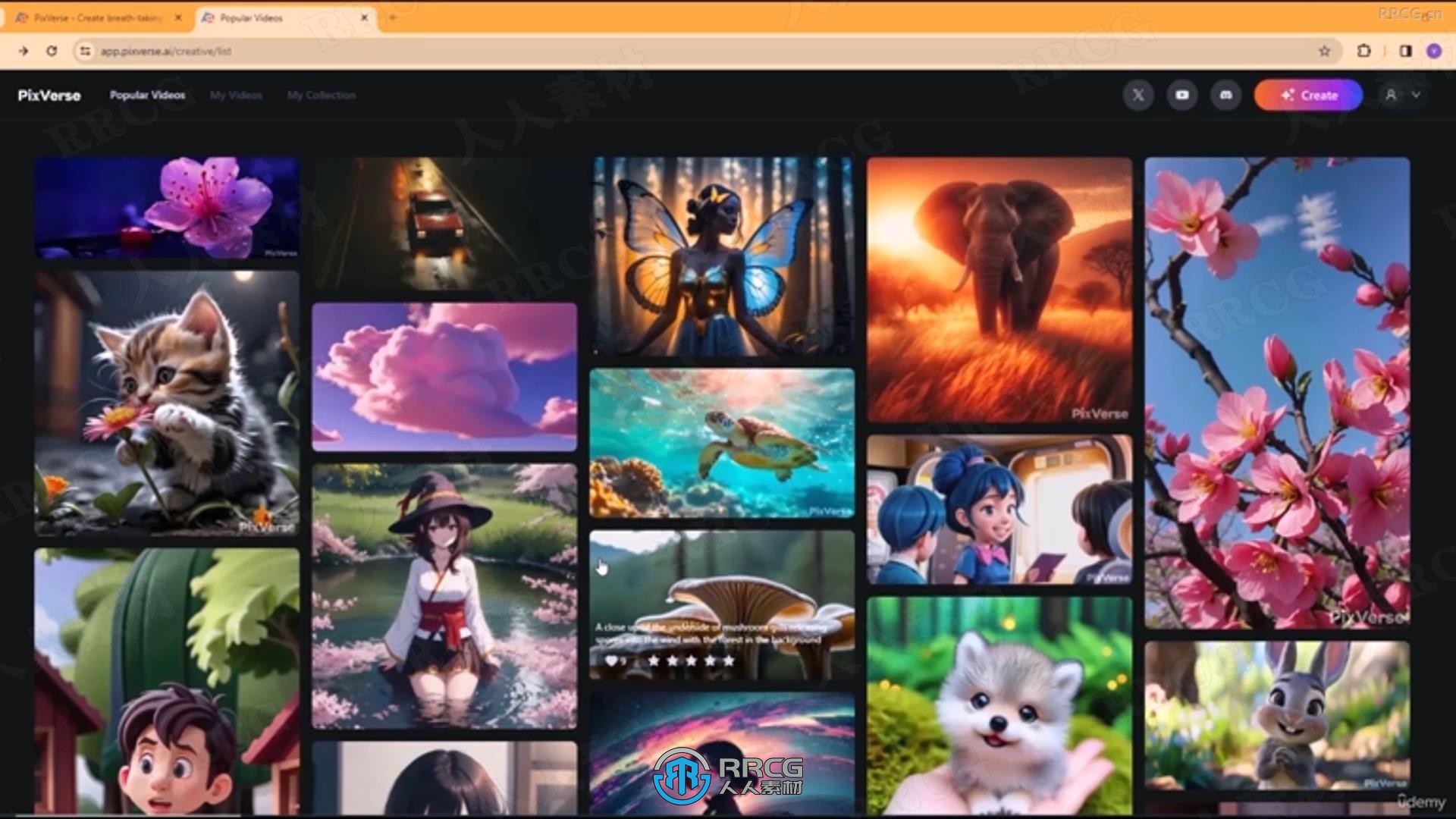Open the Chrome profile avatar
Viewport: 1456px width, 819px height.
point(1433,51)
